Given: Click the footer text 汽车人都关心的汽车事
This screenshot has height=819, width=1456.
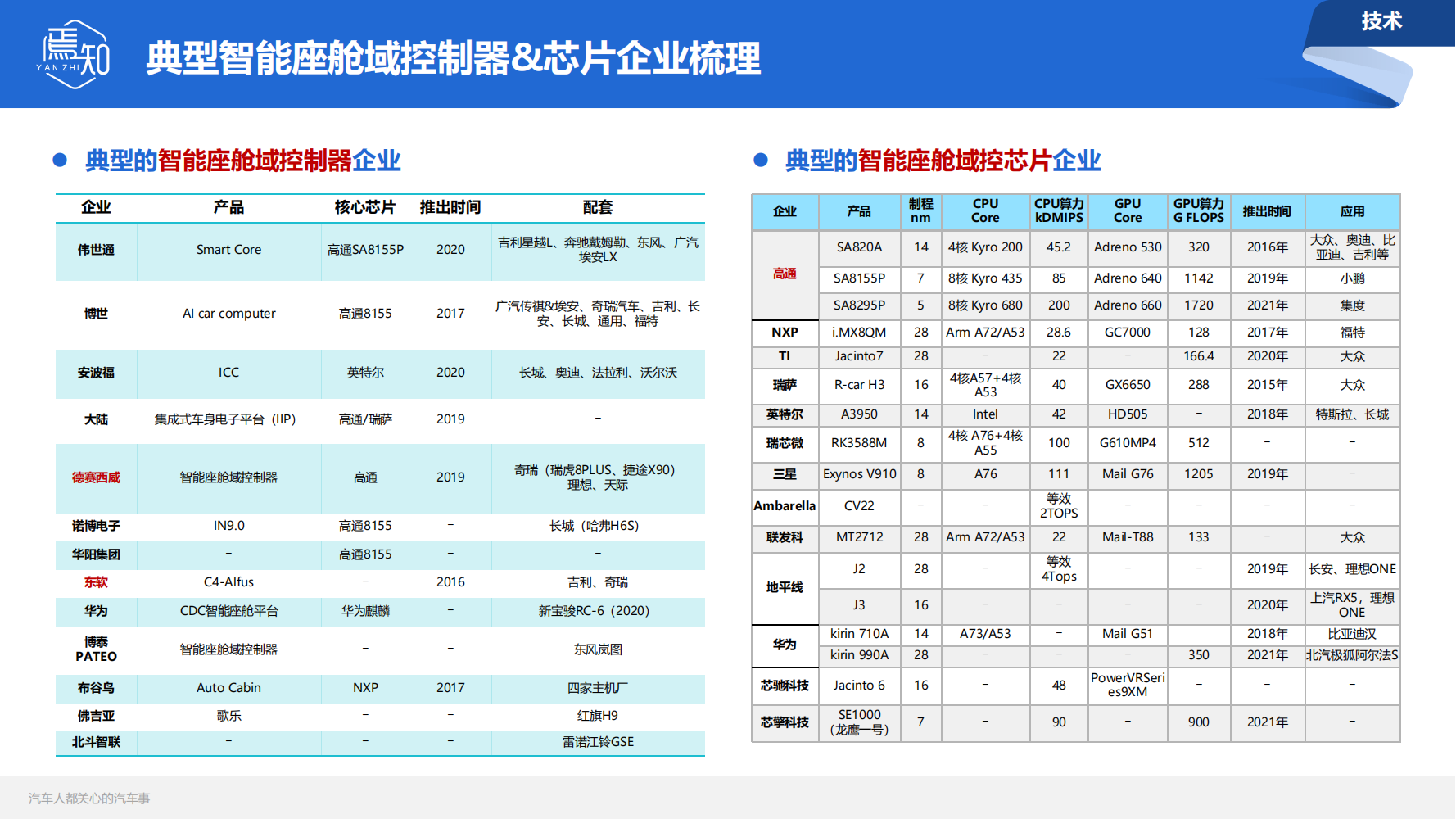Looking at the screenshot, I should (x=89, y=799).
